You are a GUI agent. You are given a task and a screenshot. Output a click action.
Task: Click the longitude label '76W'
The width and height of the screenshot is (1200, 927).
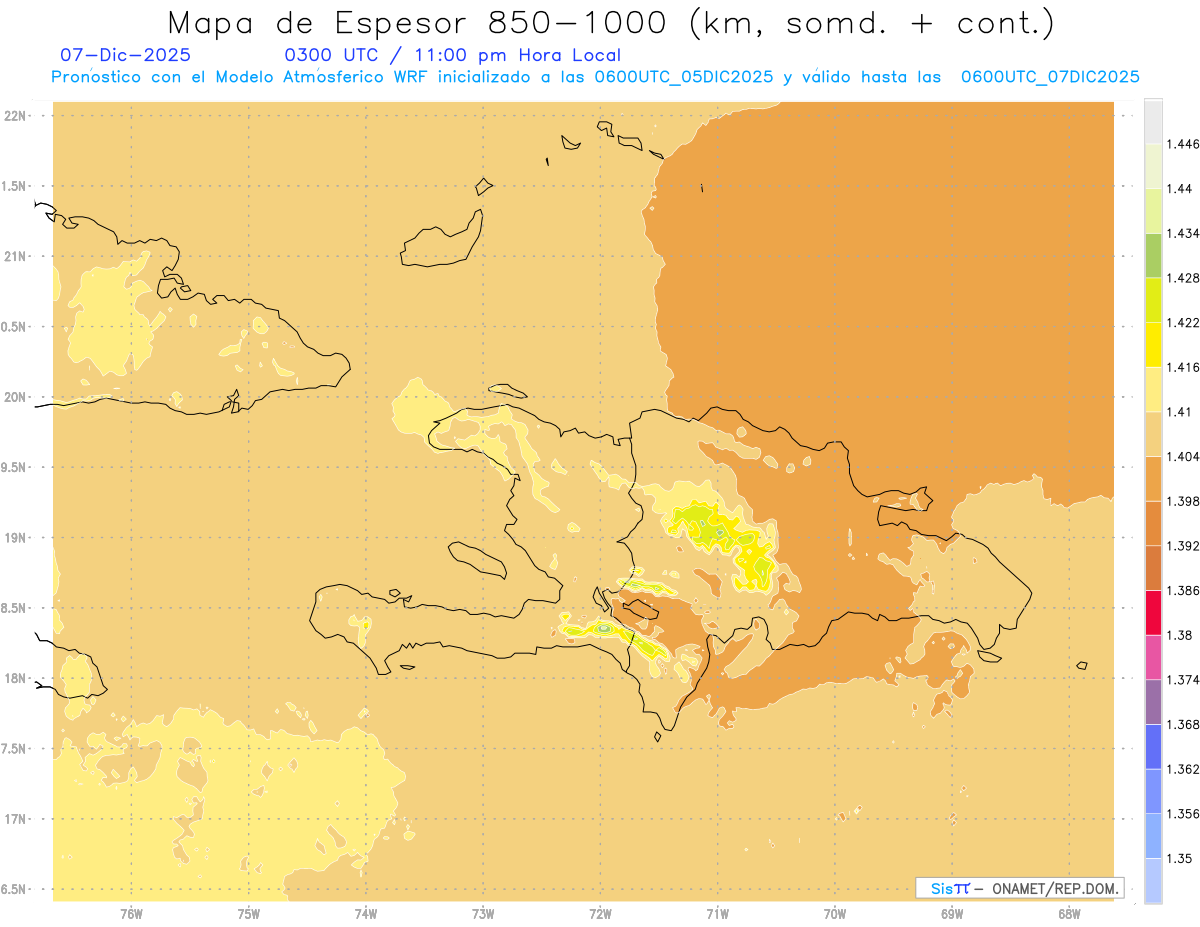131,913
